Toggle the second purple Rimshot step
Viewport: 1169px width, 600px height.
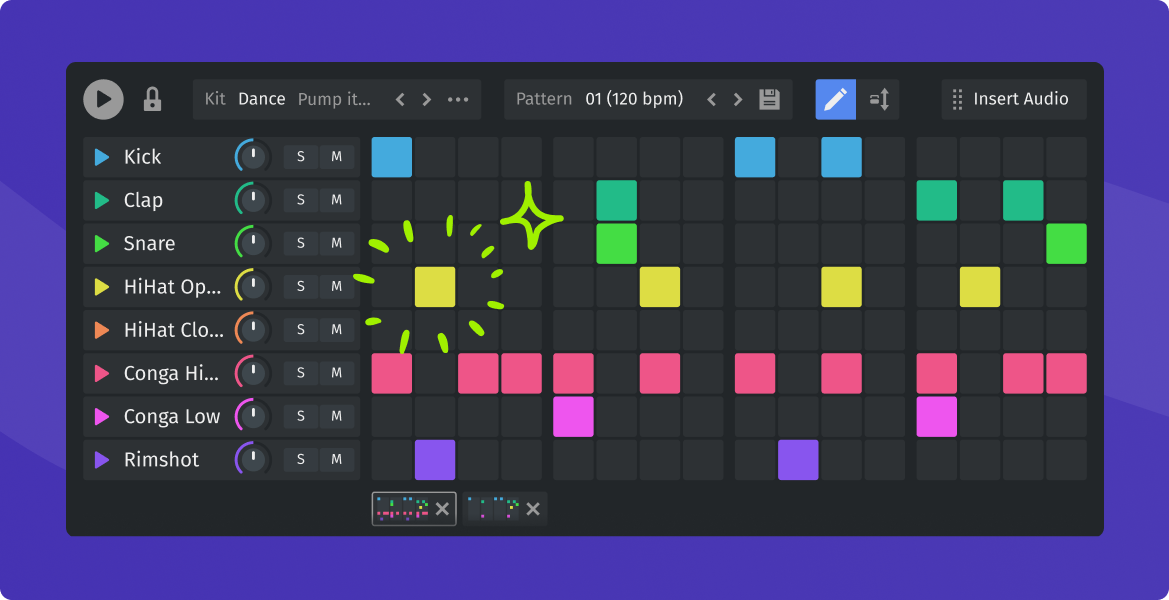(x=798, y=460)
